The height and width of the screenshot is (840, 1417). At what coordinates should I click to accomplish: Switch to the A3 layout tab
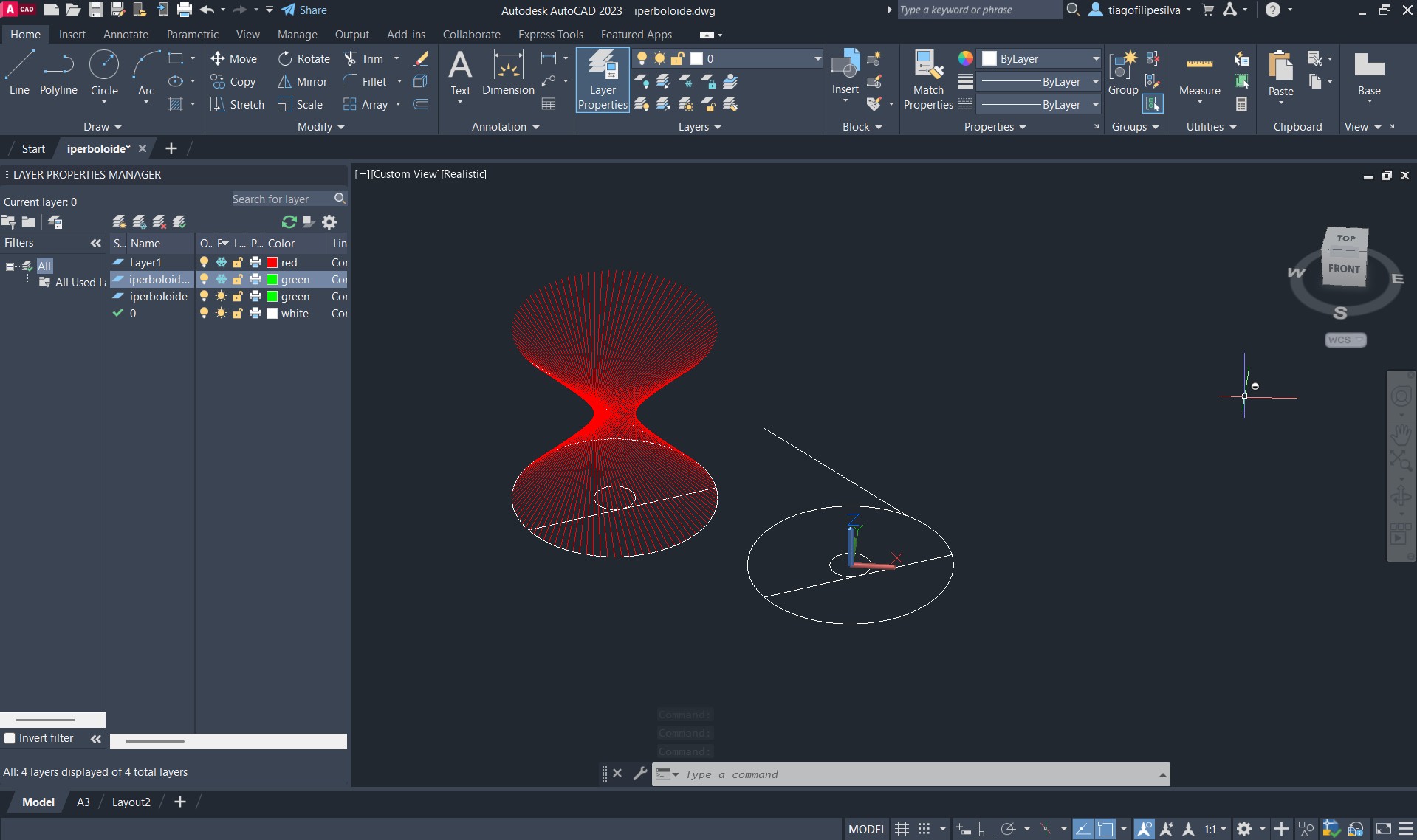[83, 802]
